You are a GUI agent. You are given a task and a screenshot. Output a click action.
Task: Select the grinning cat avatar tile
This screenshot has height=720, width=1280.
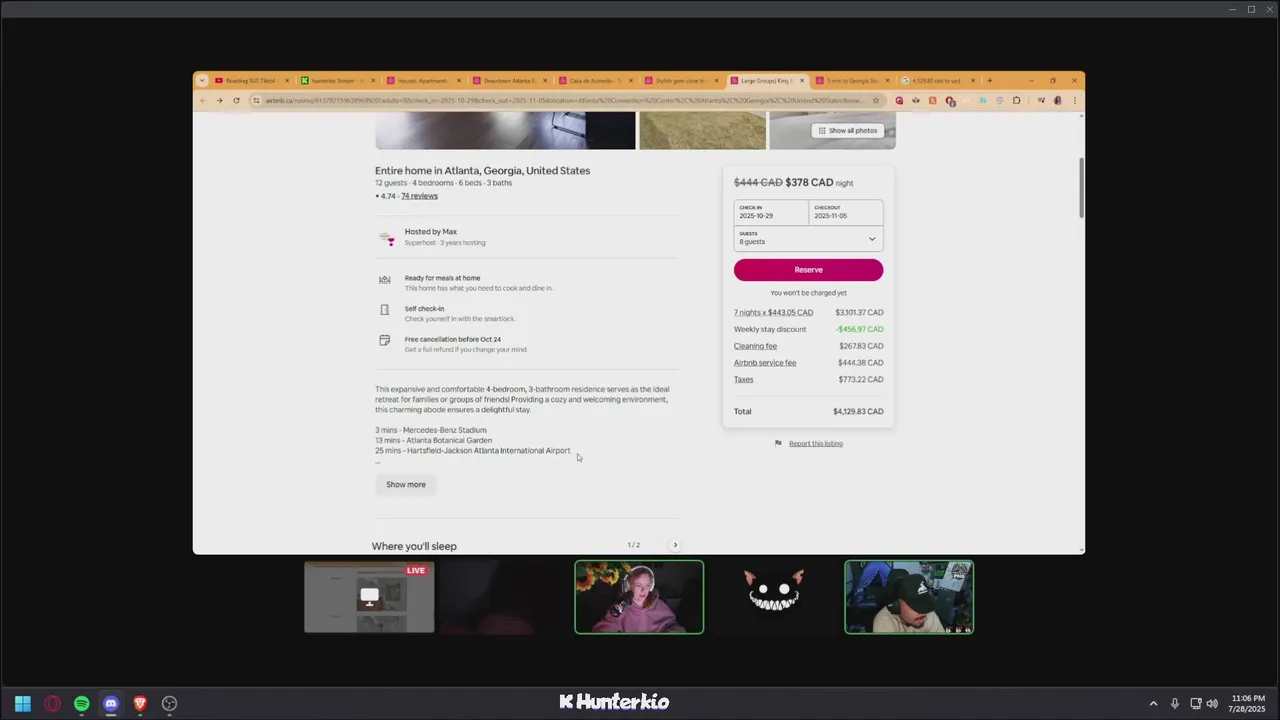(x=774, y=597)
